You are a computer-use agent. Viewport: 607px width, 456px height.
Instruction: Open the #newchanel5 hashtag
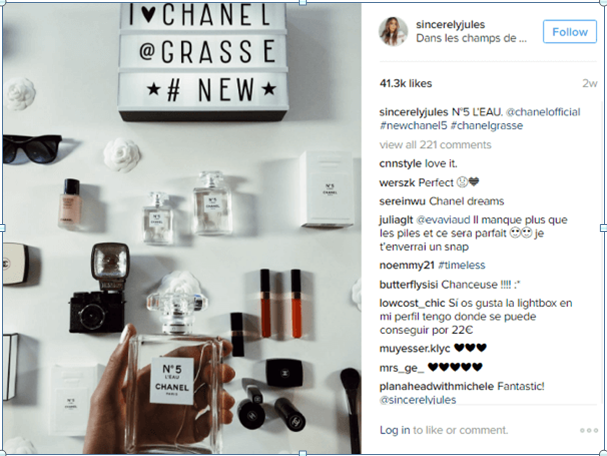413,125
